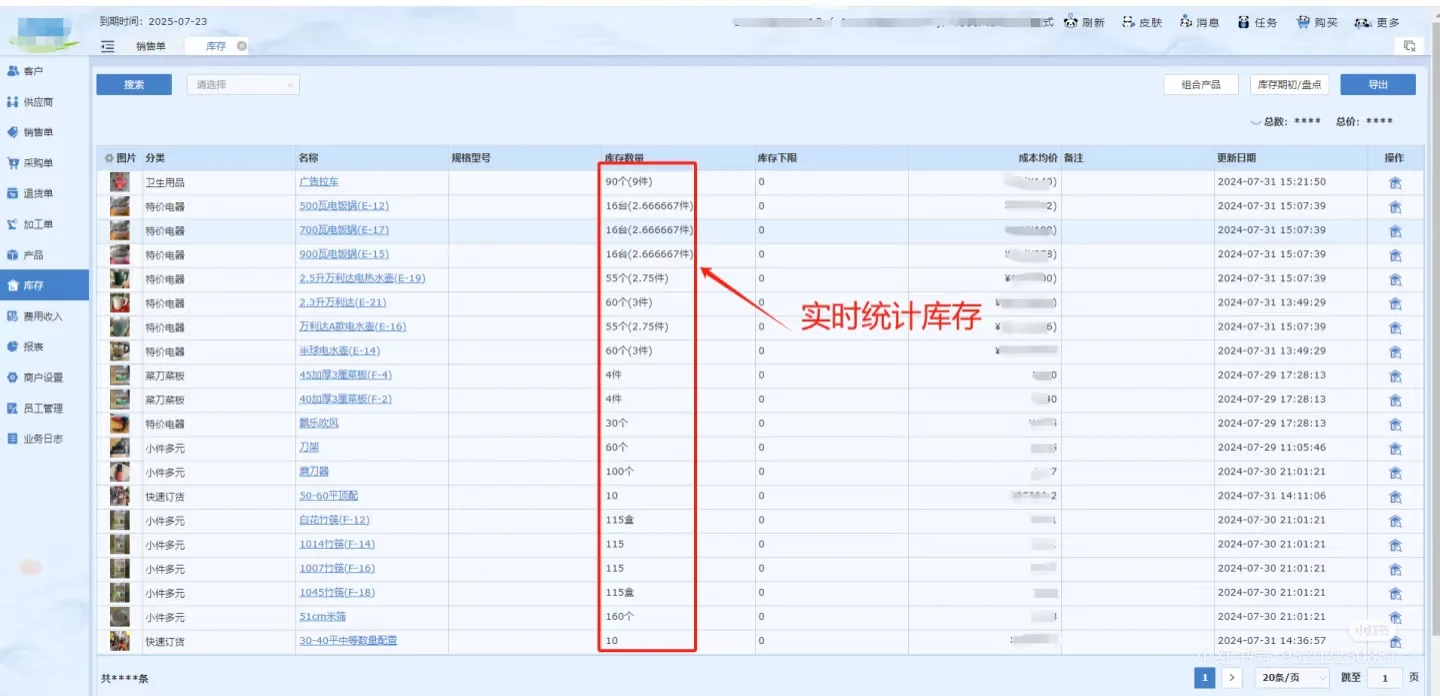
Task: Open the 20条/页 page size dropdown
Action: pyautogui.click(x=1293, y=677)
